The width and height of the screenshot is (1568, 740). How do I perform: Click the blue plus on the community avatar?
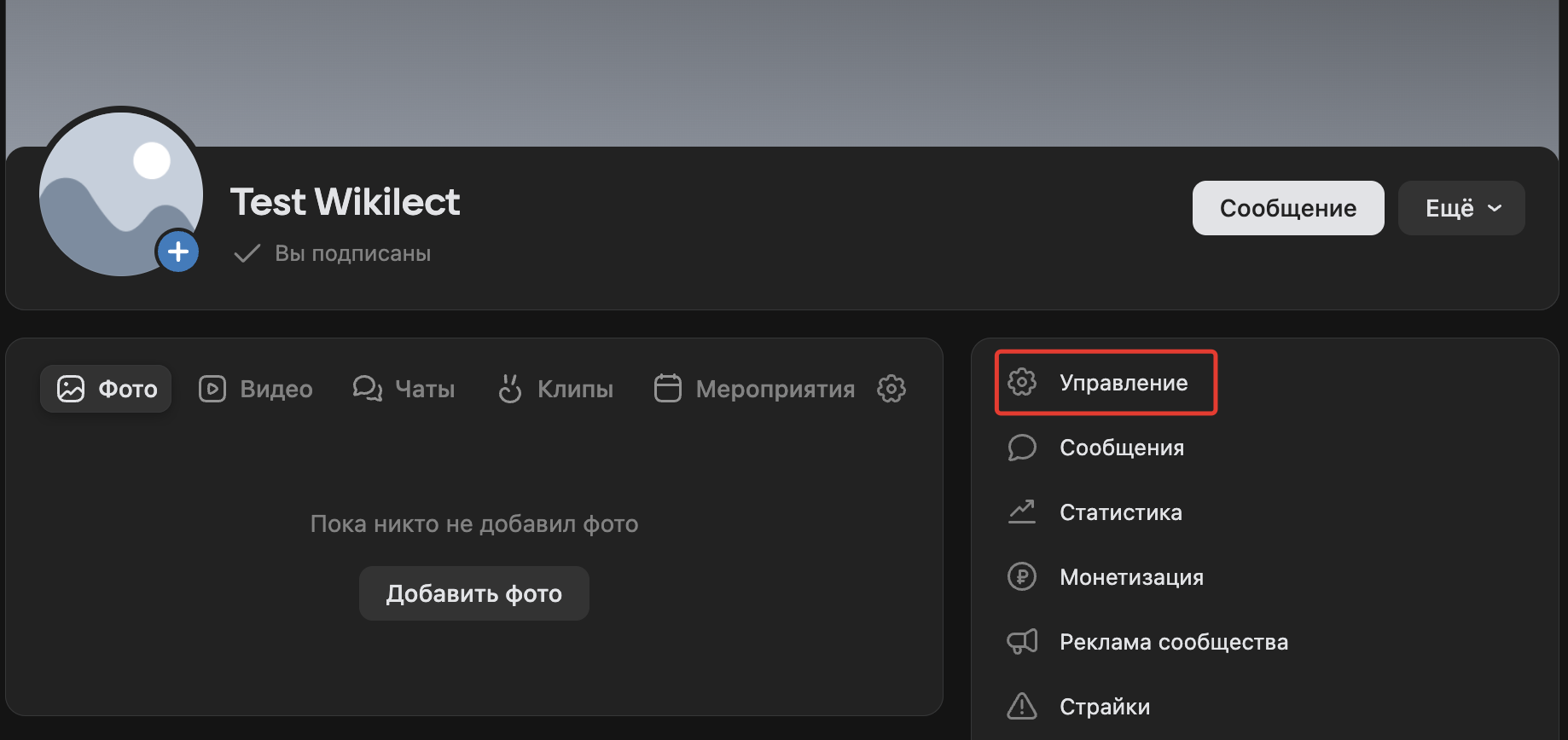coord(177,251)
